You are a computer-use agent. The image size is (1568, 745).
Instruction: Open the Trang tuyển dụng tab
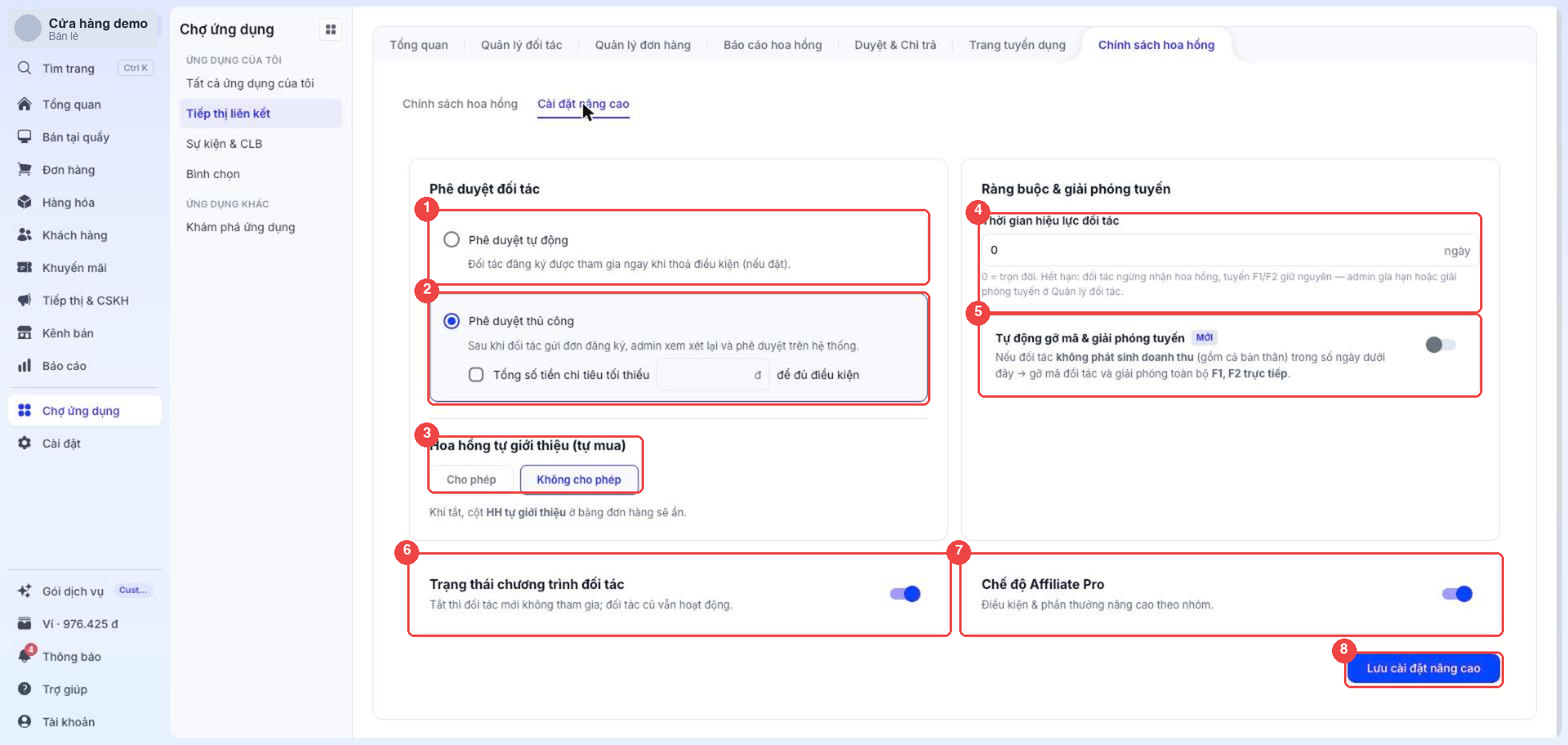[1017, 45]
